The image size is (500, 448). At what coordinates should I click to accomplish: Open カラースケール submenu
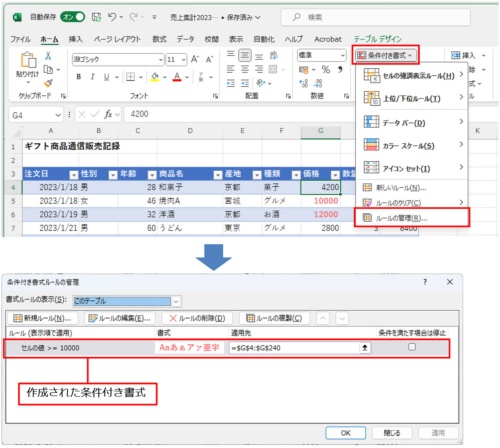(x=412, y=145)
